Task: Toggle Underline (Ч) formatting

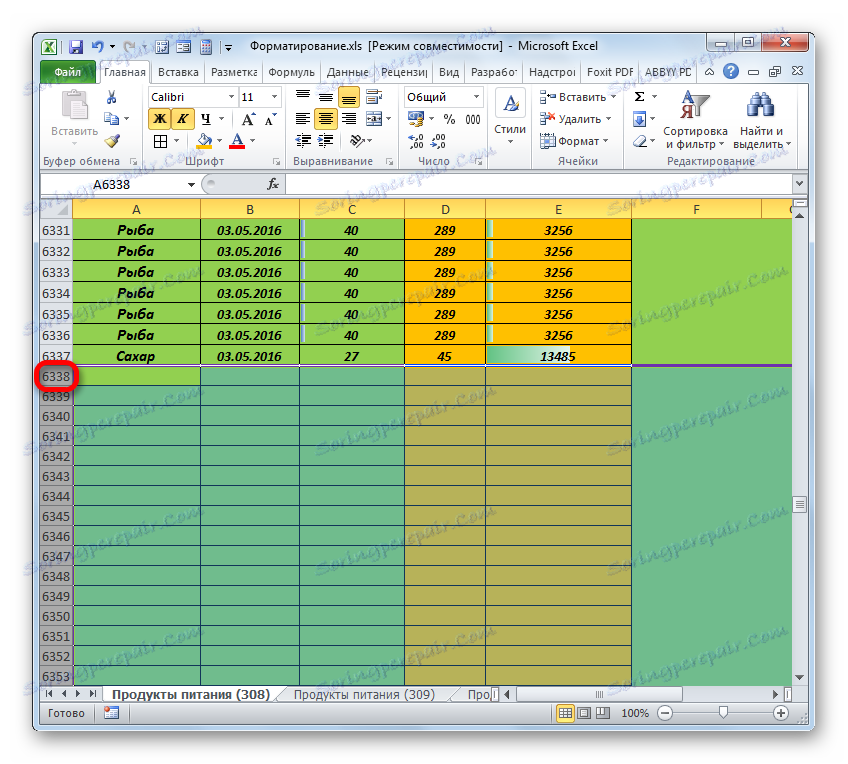Action: pos(206,119)
